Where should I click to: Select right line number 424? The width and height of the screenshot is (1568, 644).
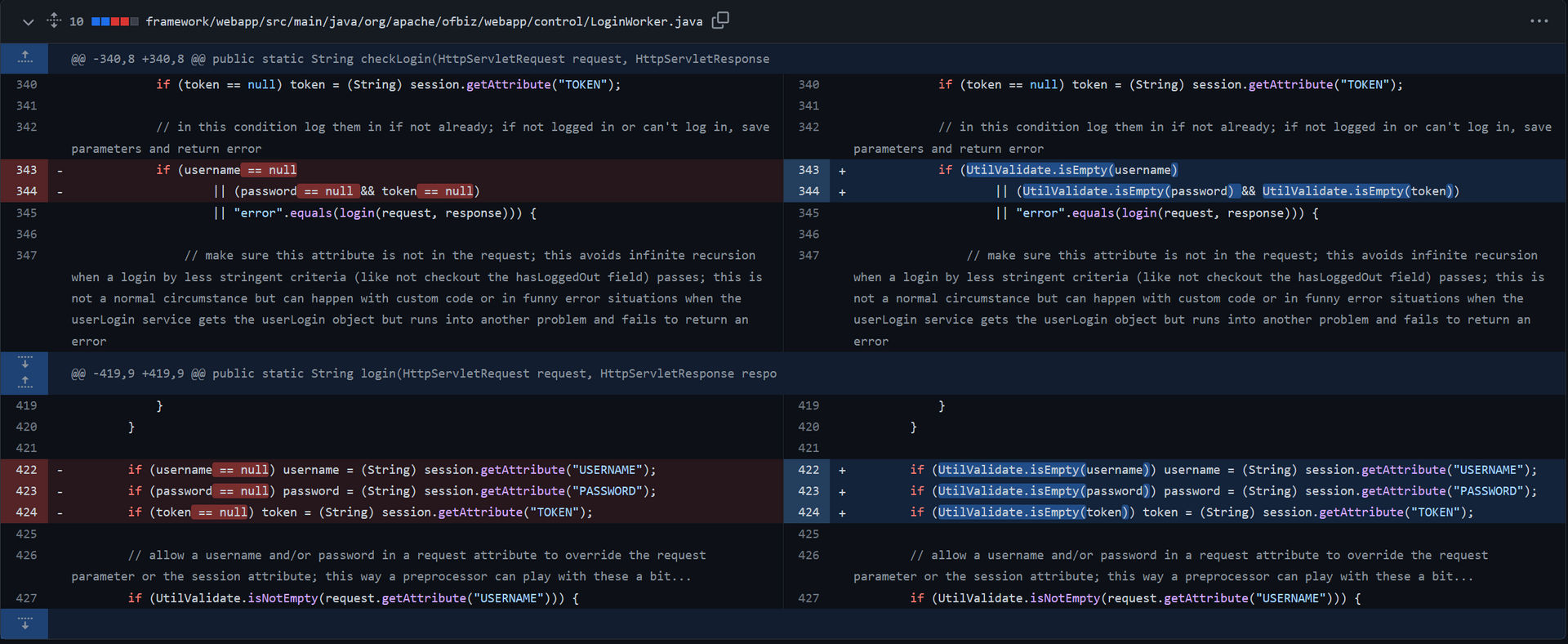(808, 512)
